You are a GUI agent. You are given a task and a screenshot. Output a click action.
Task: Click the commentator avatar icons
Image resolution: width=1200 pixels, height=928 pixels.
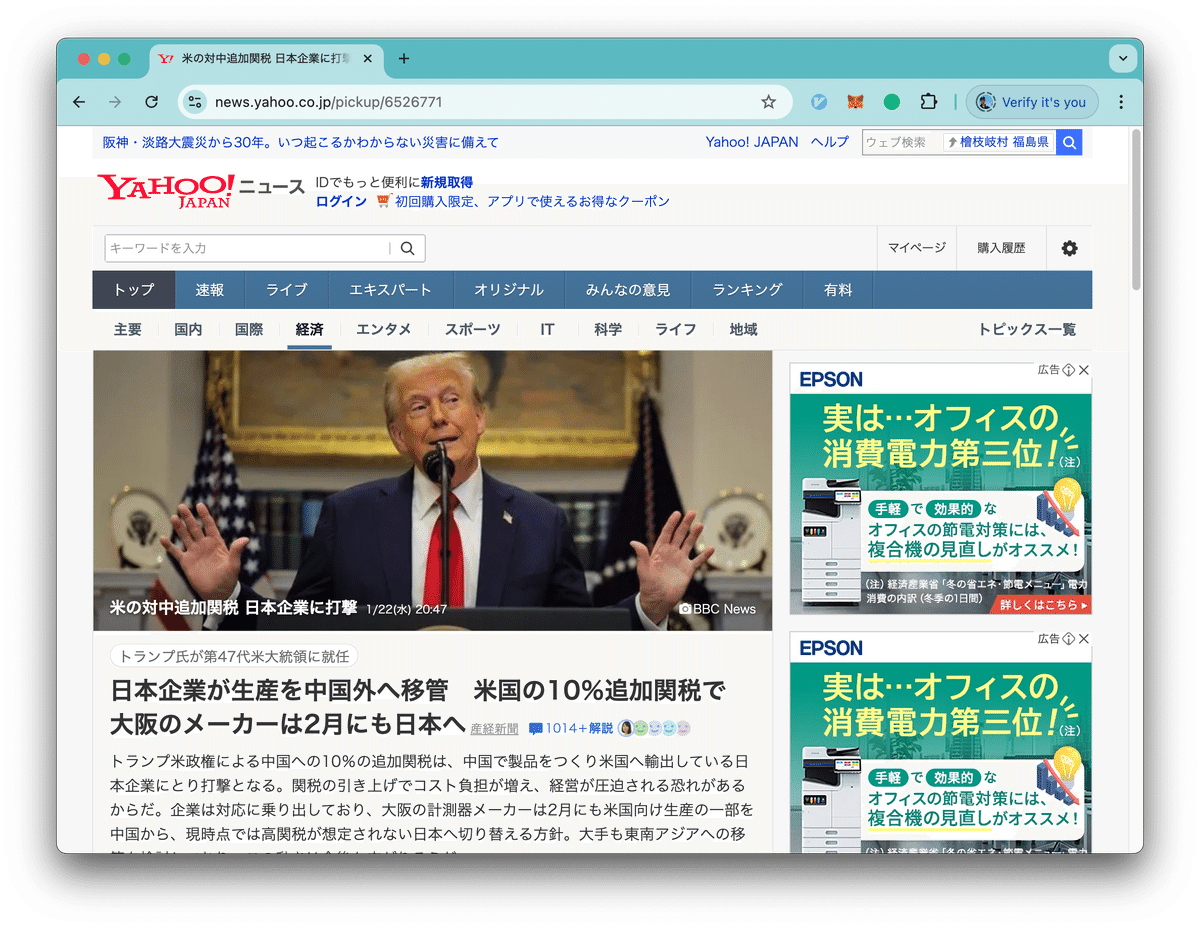coord(655,728)
